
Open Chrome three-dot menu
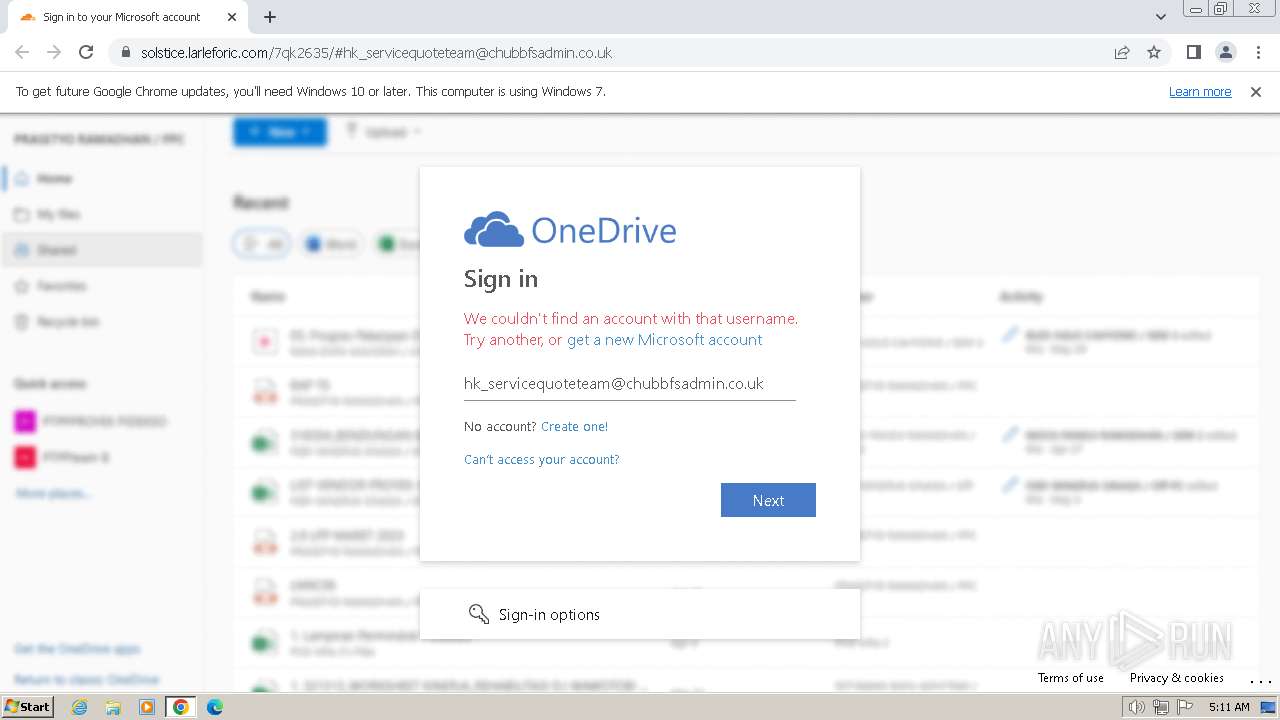click(1258, 53)
